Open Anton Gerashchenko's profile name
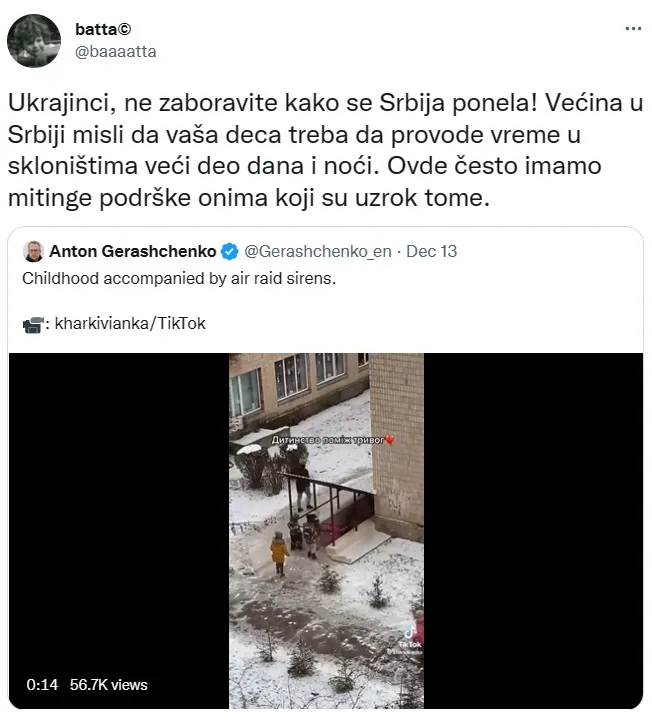Image resolution: width=652 pixels, height=712 pixels. (x=133, y=251)
